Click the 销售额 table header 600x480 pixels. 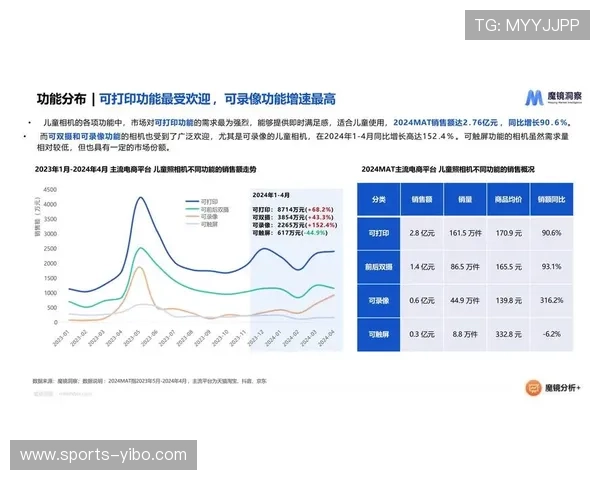[422, 199]
